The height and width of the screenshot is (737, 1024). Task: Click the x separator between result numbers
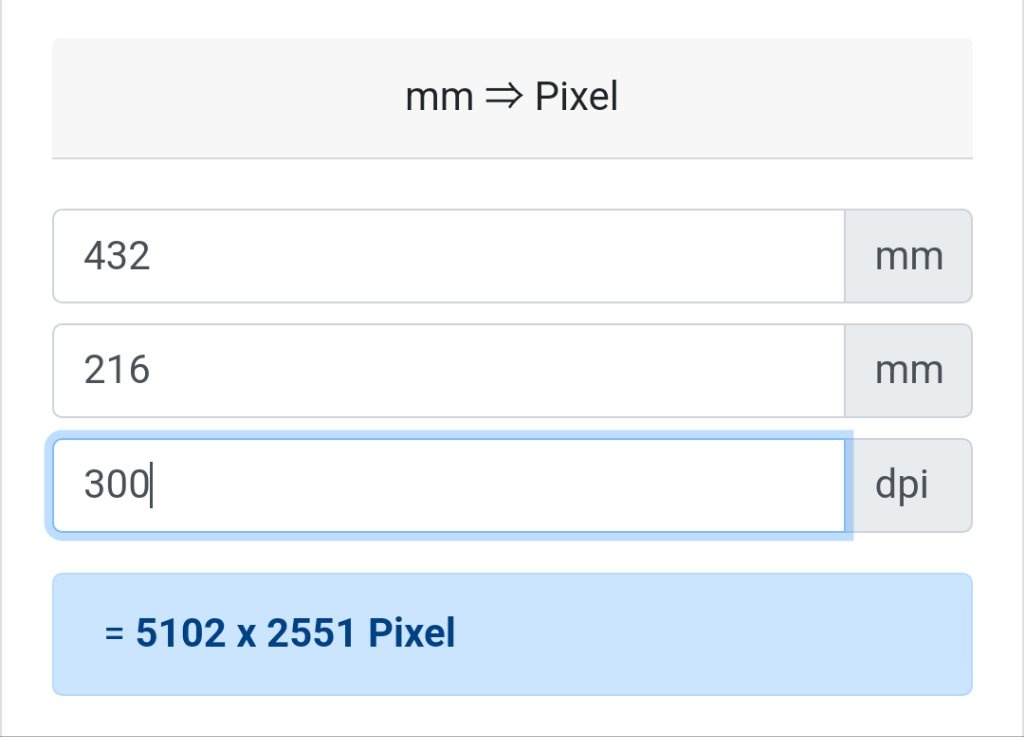coord(246,636)
